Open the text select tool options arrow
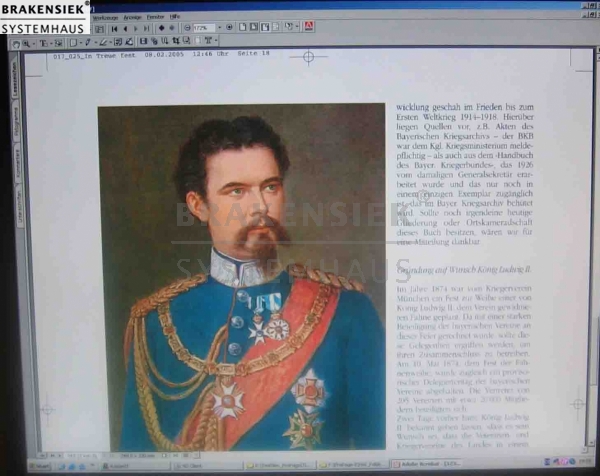This screenshot has height=476, width=600. click(51, 43)
